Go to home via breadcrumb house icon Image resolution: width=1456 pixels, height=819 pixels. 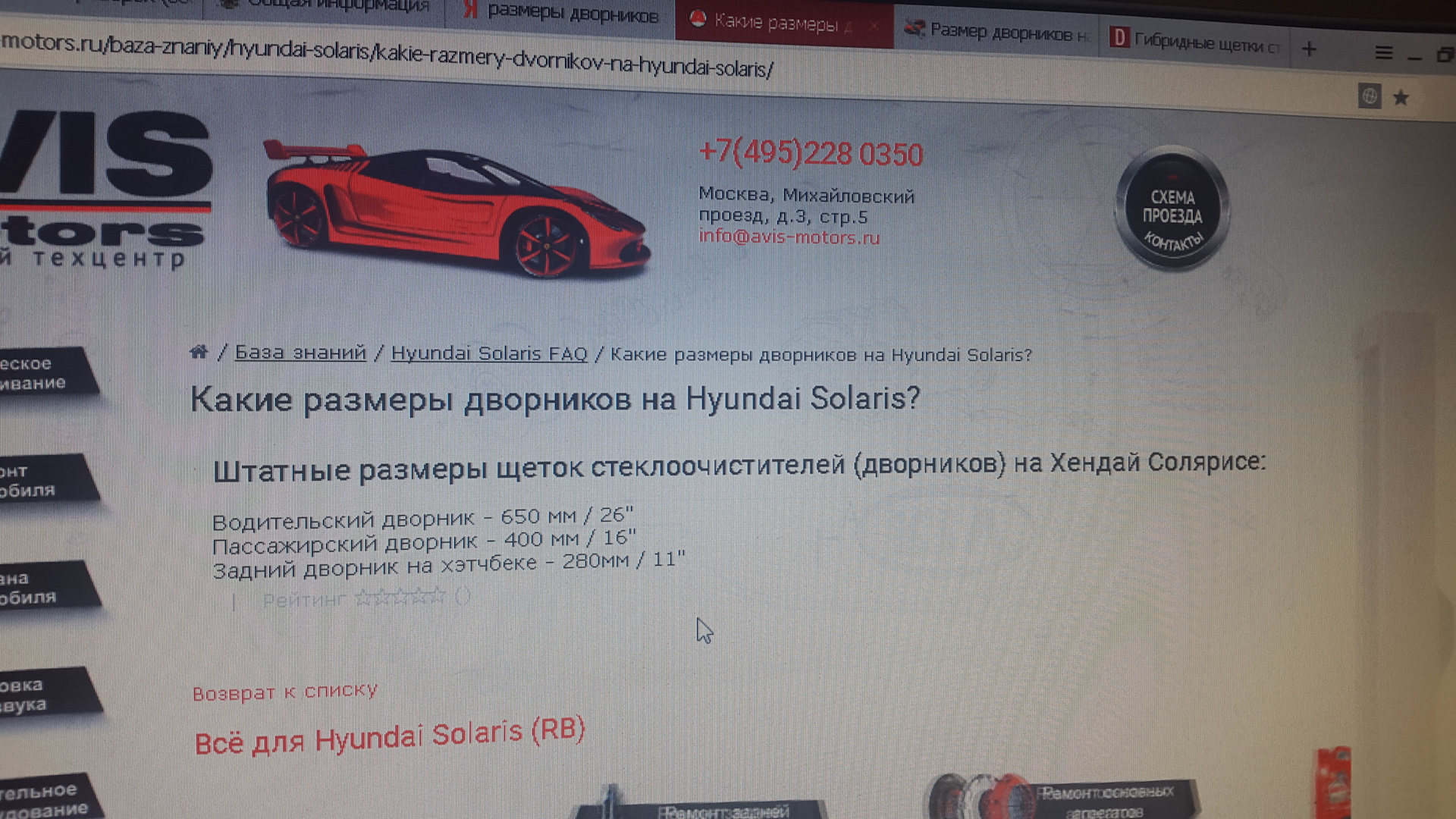[199, 352]
